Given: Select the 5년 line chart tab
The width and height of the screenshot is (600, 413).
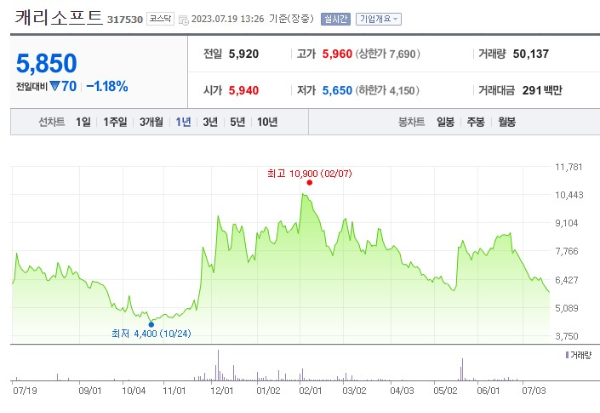Looking at the screenshot, I should point(237,122).
